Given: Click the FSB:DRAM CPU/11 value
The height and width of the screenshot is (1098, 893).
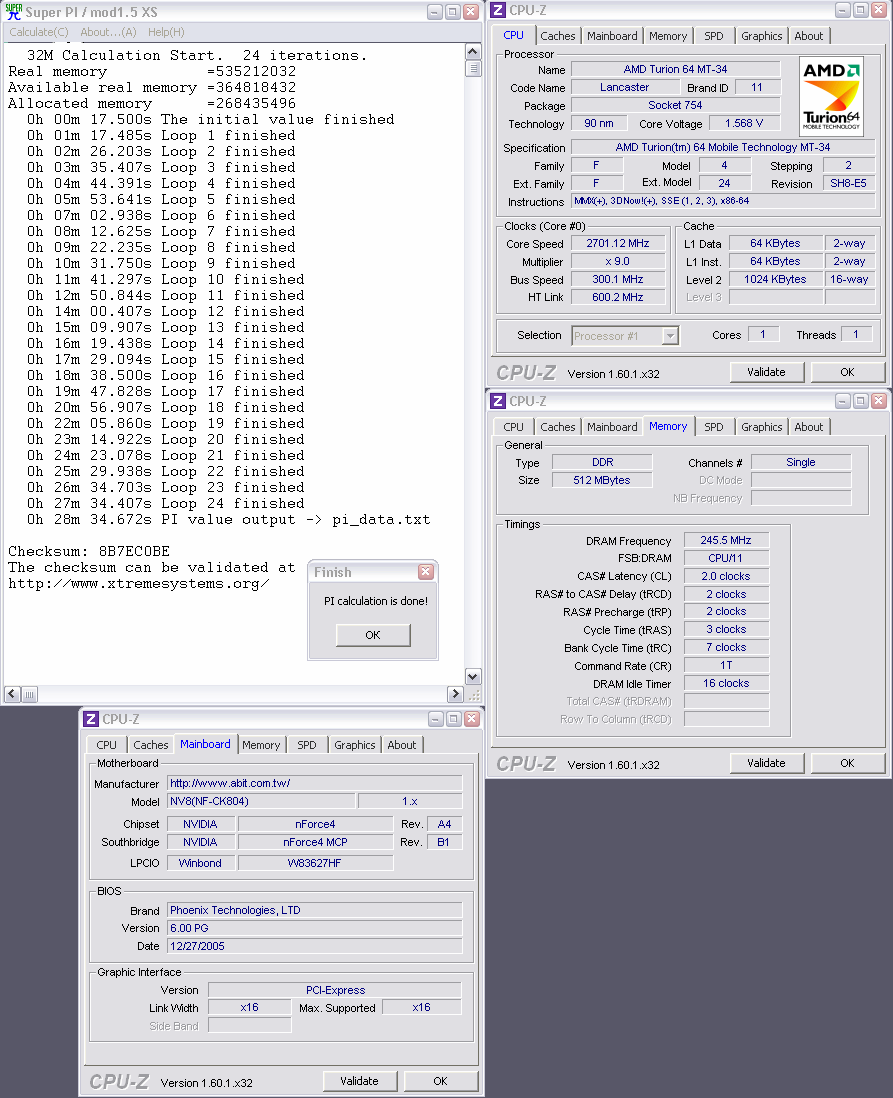Looking at the screenshot, I should pos(726,558).
